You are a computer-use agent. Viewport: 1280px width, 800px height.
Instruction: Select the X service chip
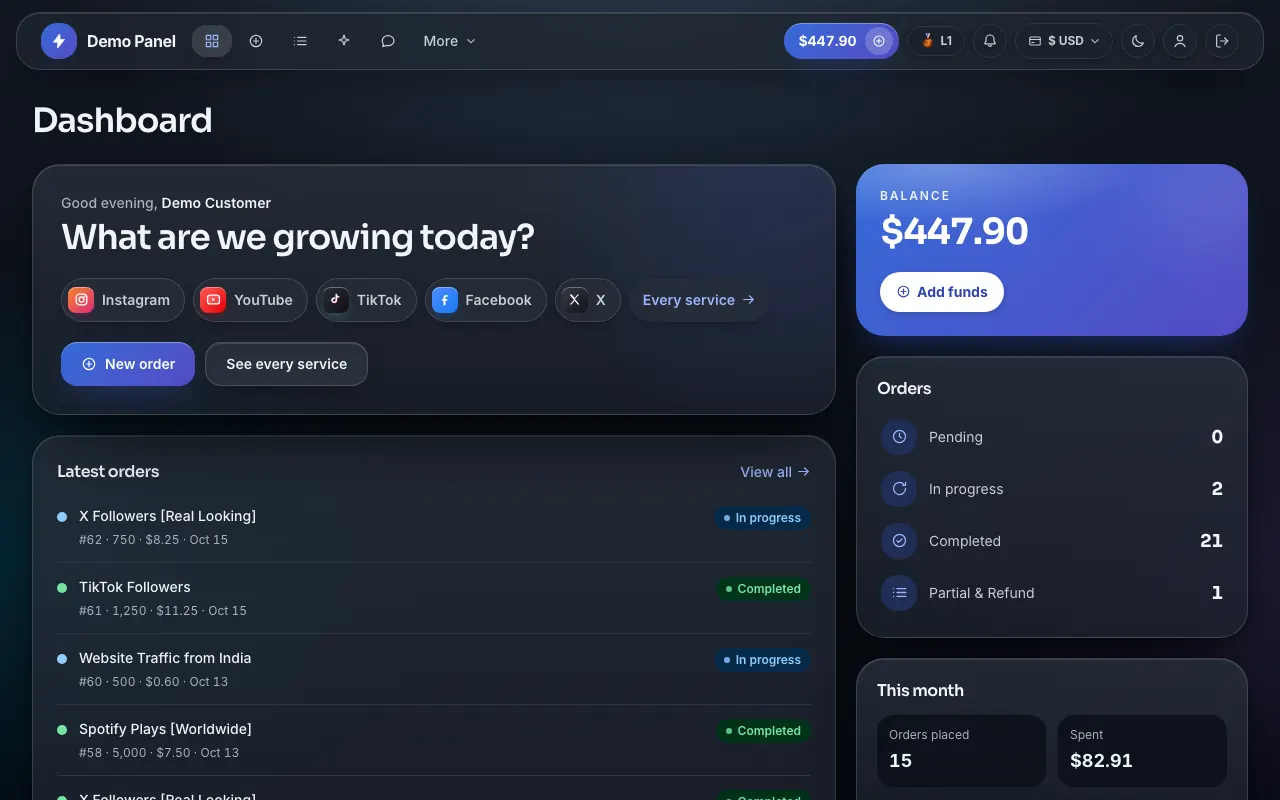(x=588, y=300)
